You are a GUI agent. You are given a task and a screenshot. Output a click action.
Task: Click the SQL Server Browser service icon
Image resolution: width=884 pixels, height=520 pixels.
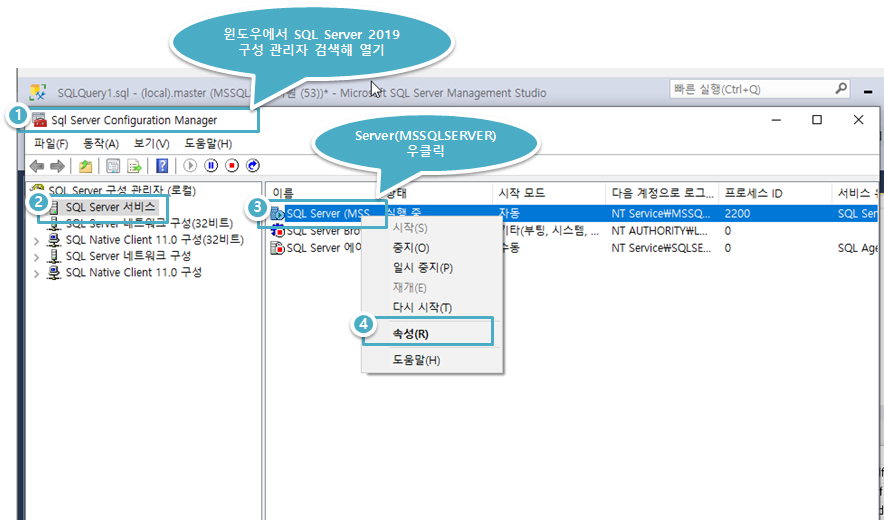pyautogui.click(x=277, y=231)
